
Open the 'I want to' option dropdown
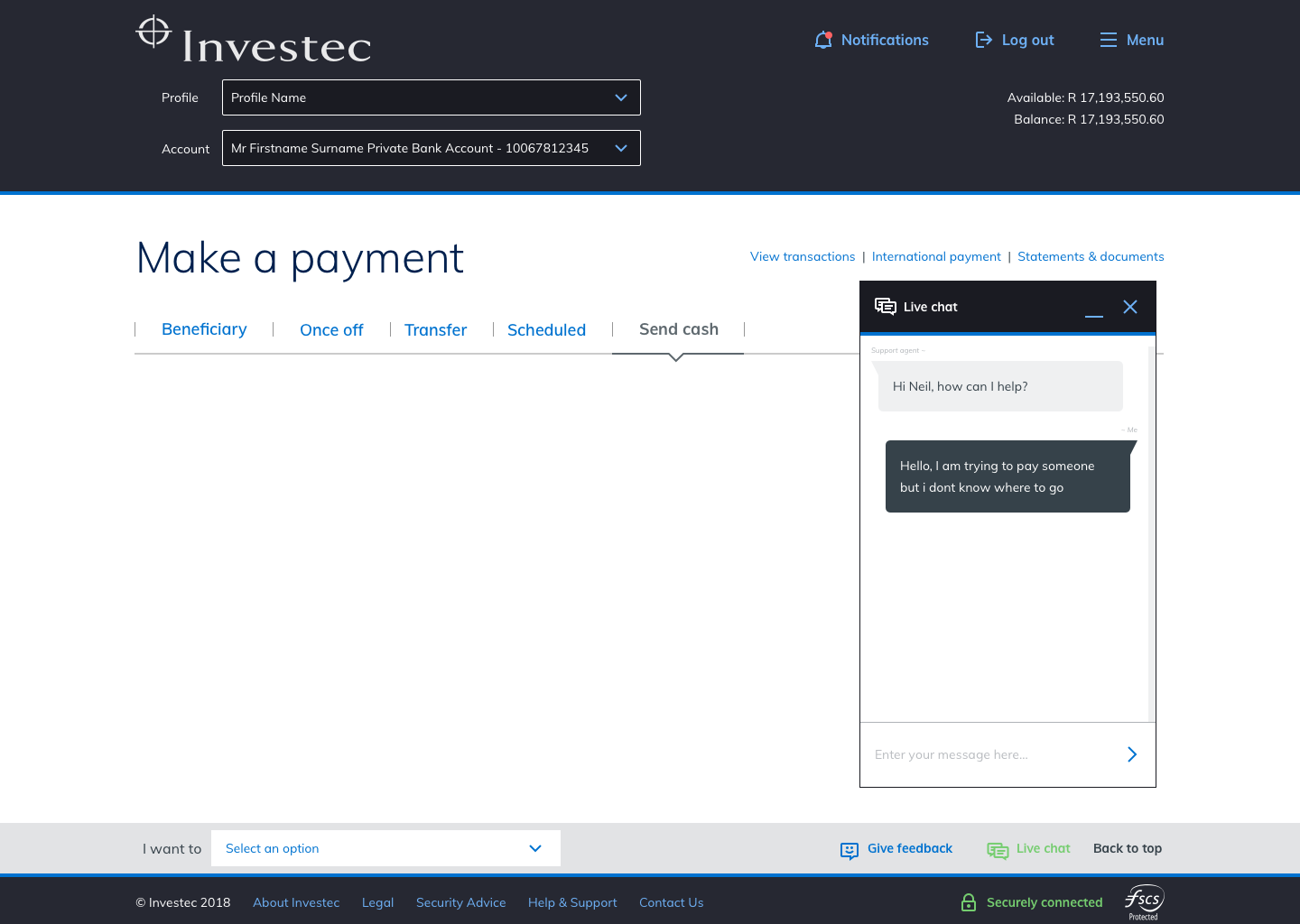[x=385, y=848]
